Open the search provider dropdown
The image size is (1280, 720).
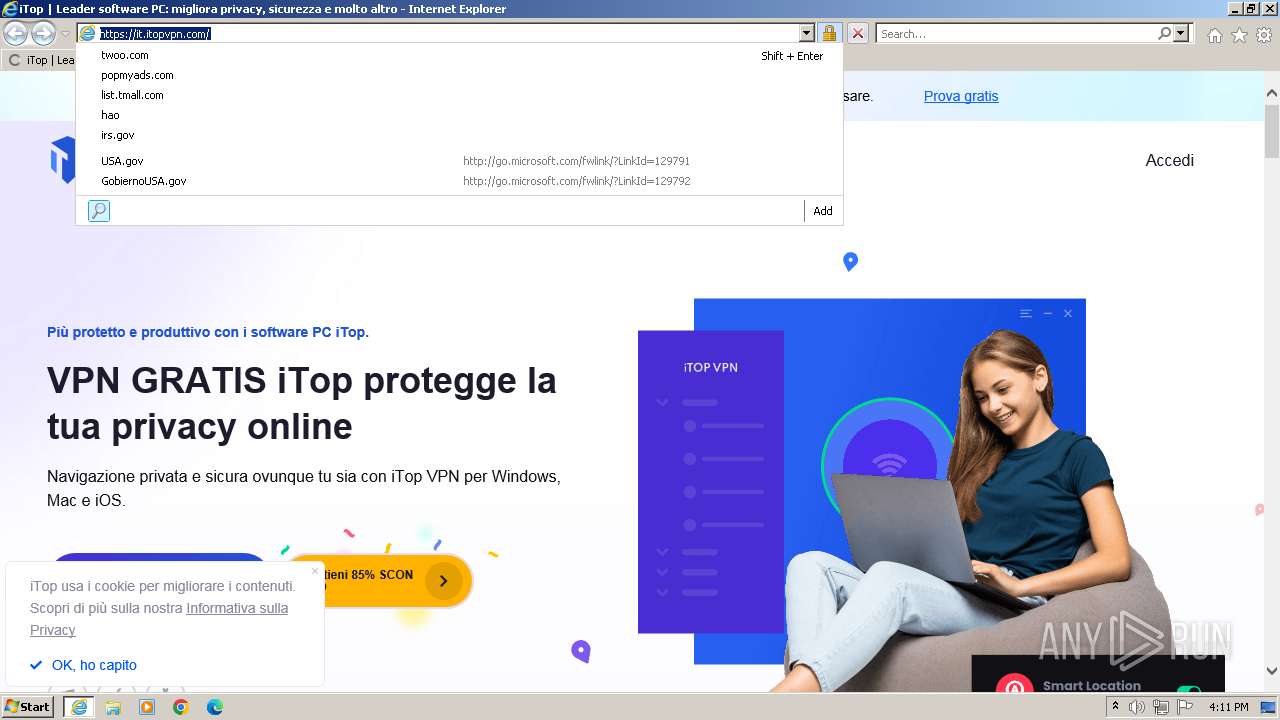click(1181, 34)
